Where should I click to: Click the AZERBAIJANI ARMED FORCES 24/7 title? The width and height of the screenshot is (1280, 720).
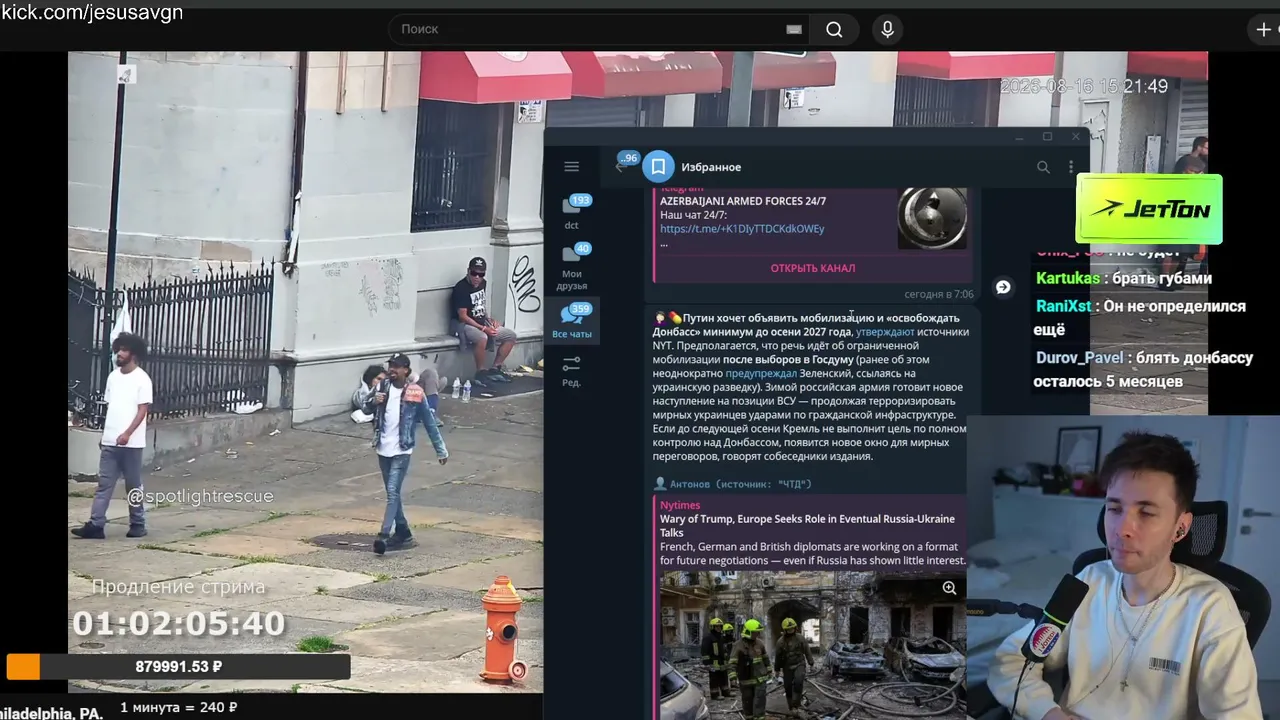(743, 201)
